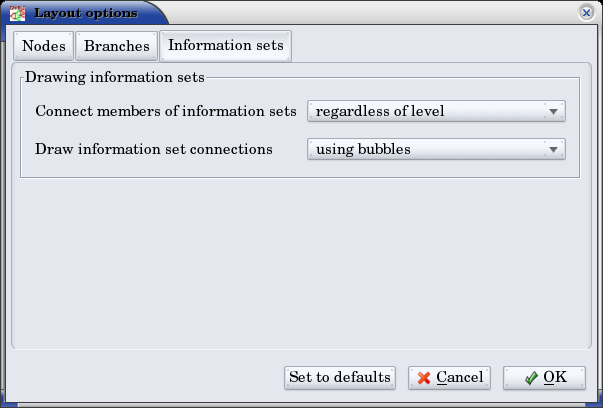Screen dimensions: 603x408
Task: Click the Gambit icon in the title bar
Action: point(17,14)
